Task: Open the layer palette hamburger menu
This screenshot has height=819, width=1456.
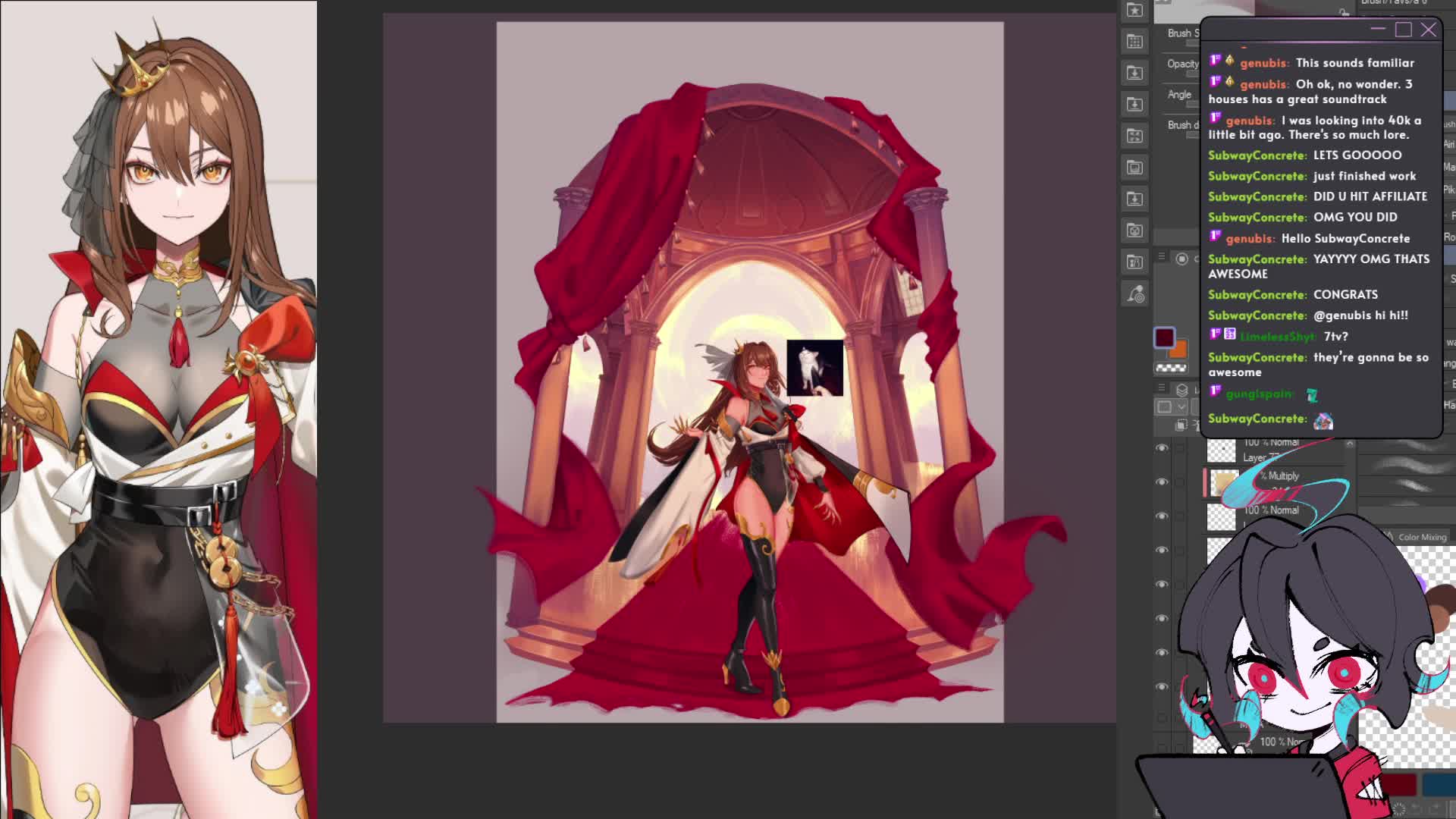Action: [1161, 388]
